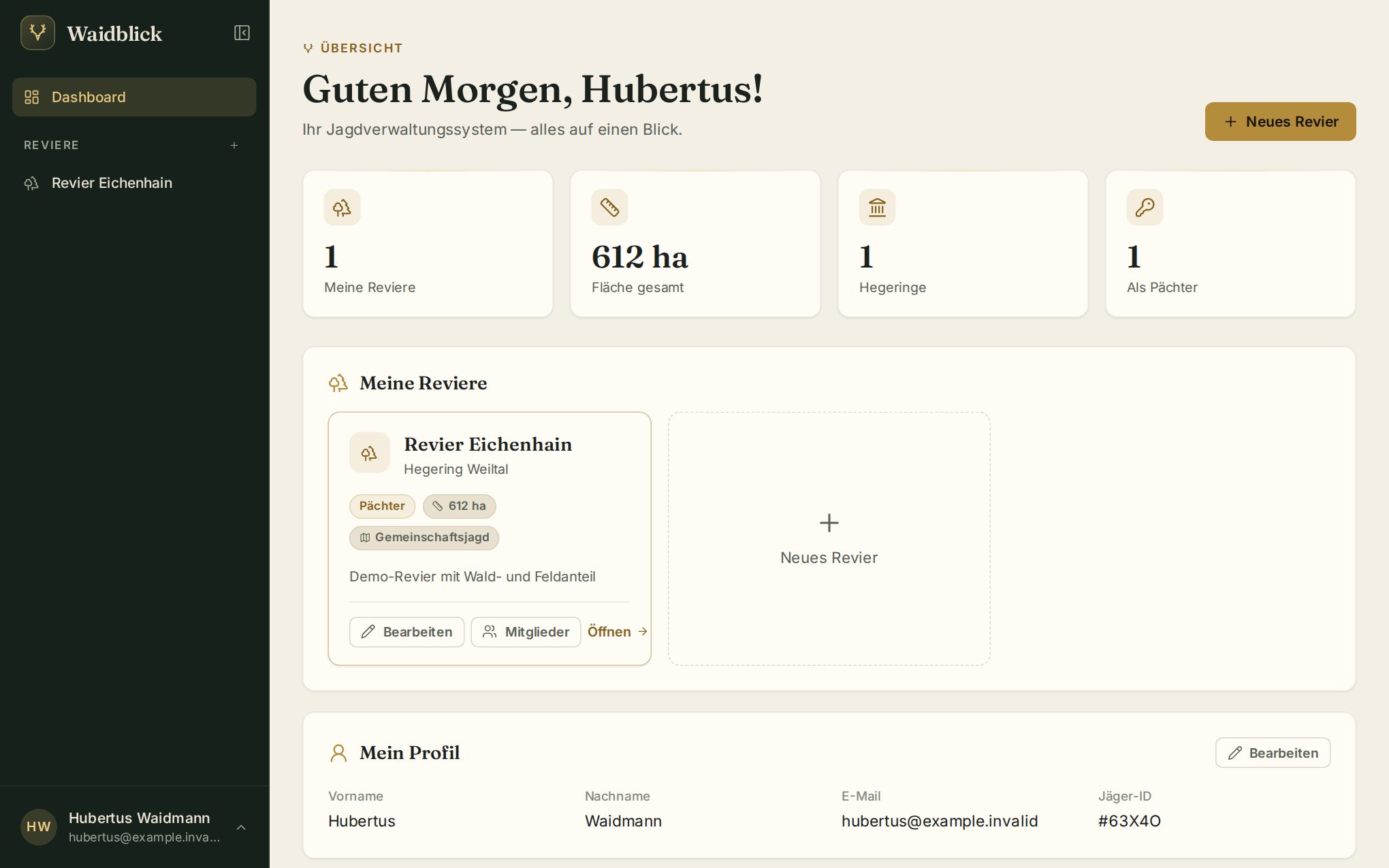Click the person icon beside Mein Profil
Viewport: 1389px width, 868px height.
click(338, 753)
